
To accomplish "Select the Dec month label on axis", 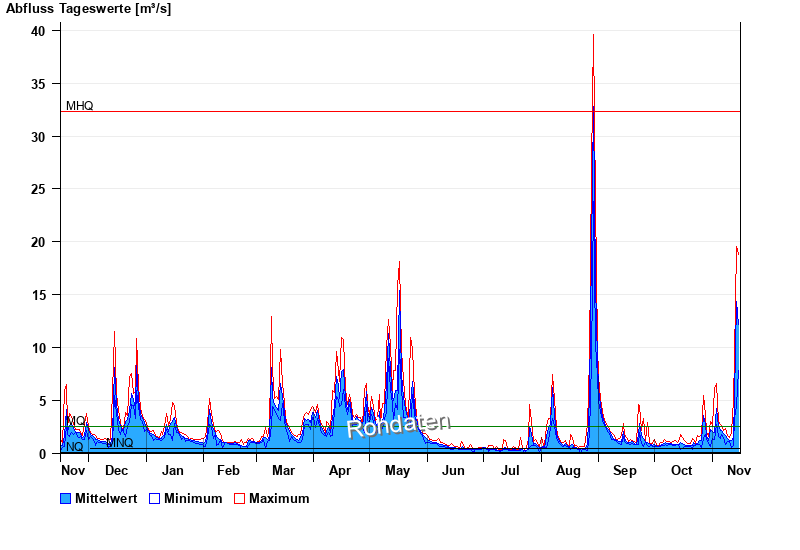I will [116, 470].
